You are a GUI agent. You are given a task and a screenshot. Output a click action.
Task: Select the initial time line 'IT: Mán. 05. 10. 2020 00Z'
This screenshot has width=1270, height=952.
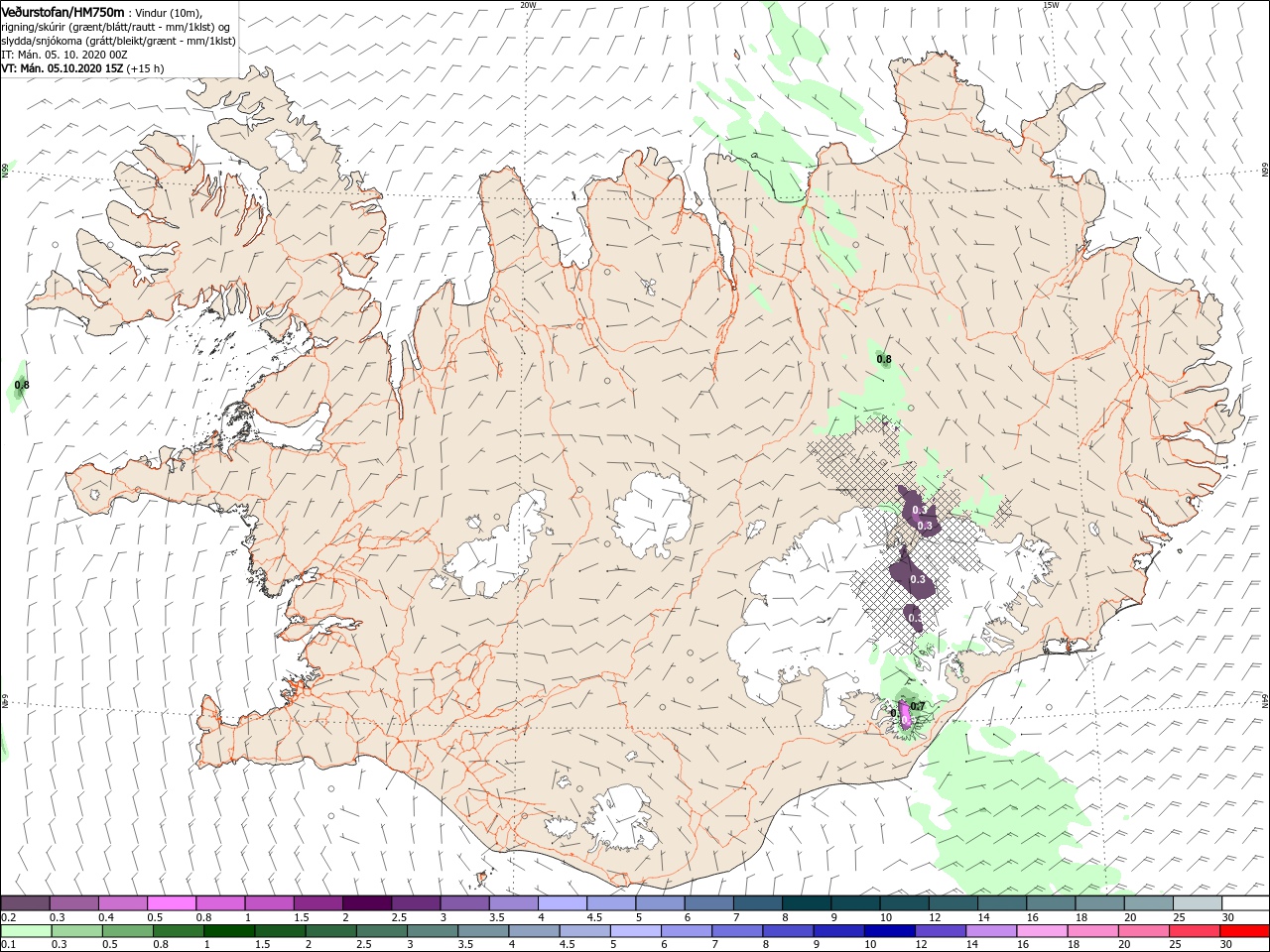(x=65, y=55)
